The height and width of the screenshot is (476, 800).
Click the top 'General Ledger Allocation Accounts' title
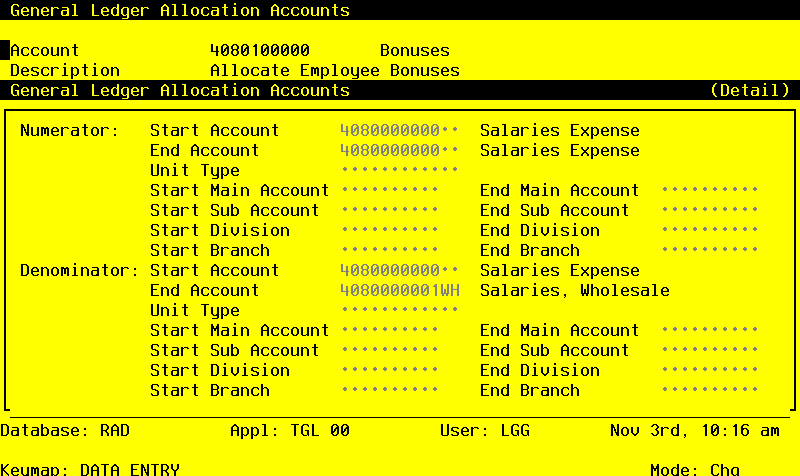(x=180, y=10)
